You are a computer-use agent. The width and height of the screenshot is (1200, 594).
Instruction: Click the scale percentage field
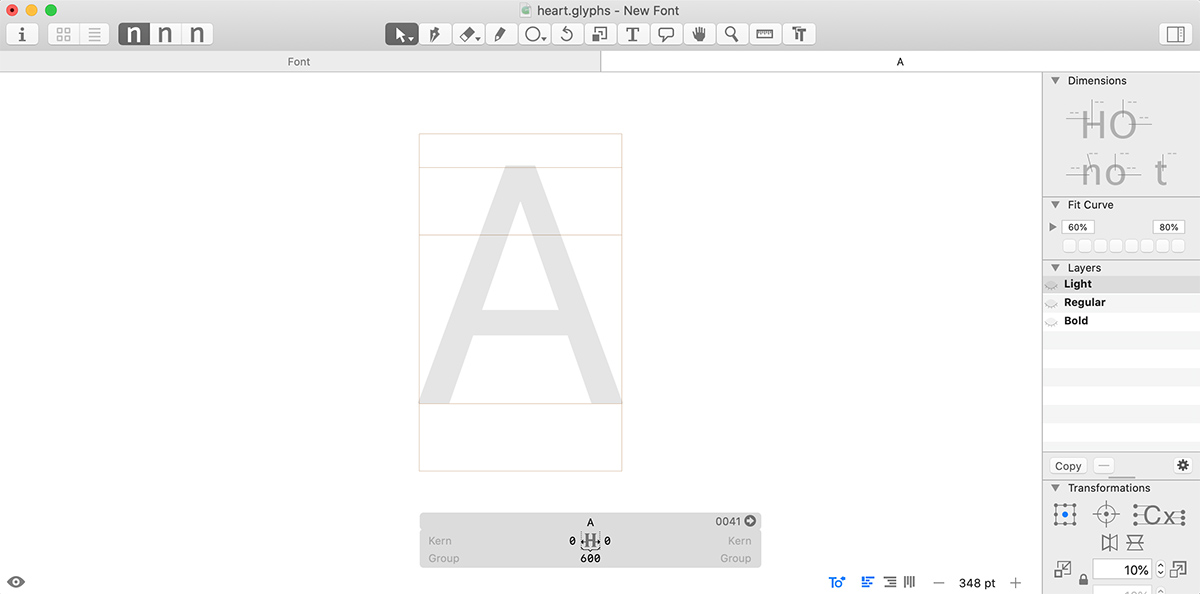coord(1122,570)
